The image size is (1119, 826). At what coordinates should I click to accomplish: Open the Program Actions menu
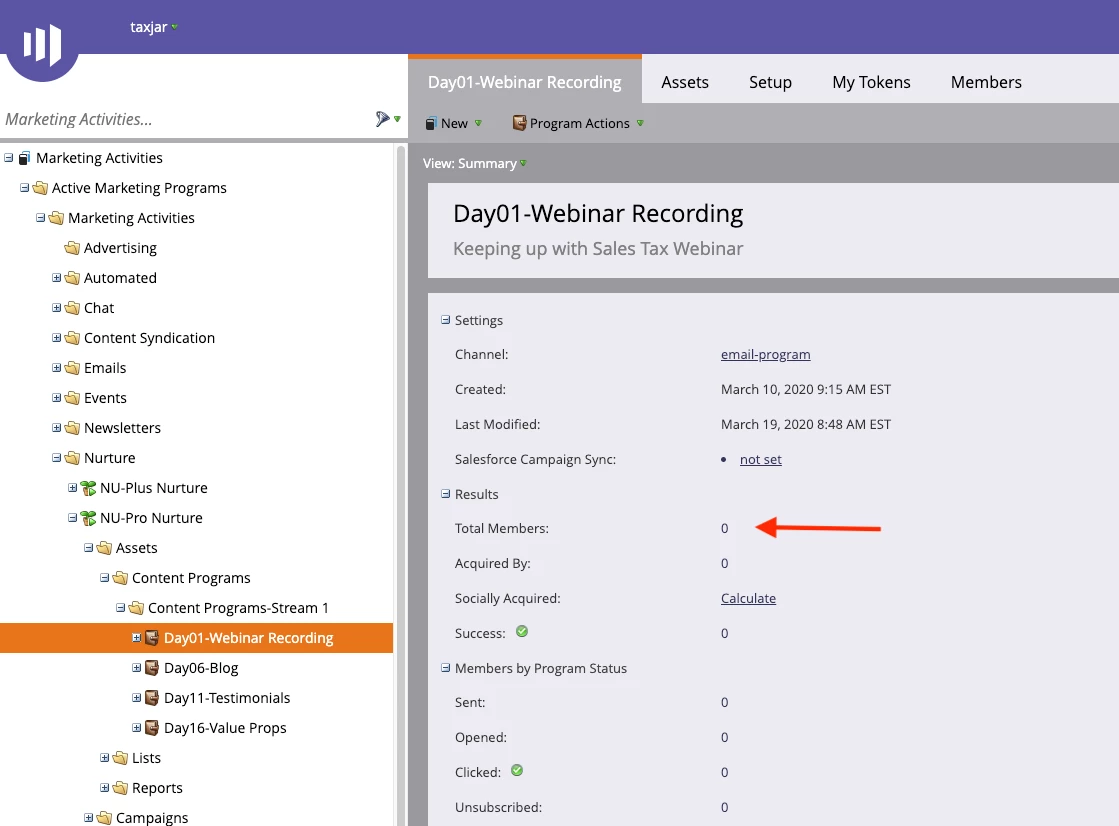tap(578, 124)
